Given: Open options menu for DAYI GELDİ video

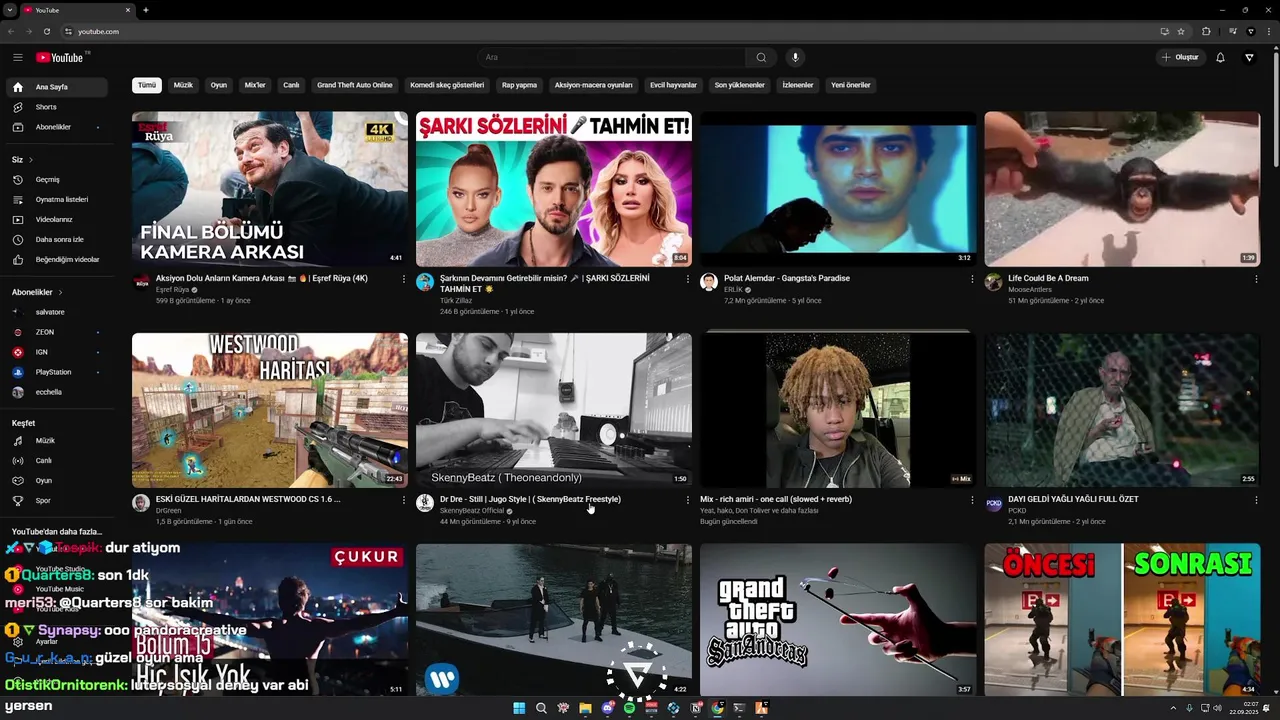Looking at the screenshot, I should [1256, 500].
